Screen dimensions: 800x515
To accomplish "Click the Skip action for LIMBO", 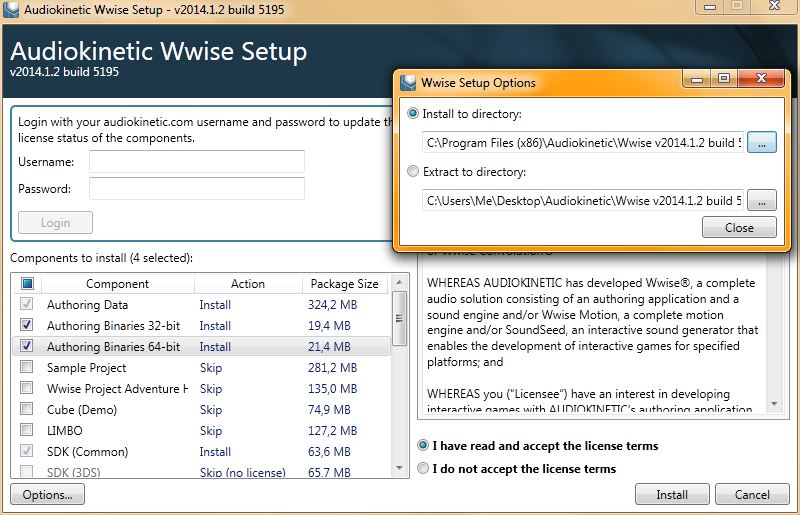I will (x=211, y=431).
